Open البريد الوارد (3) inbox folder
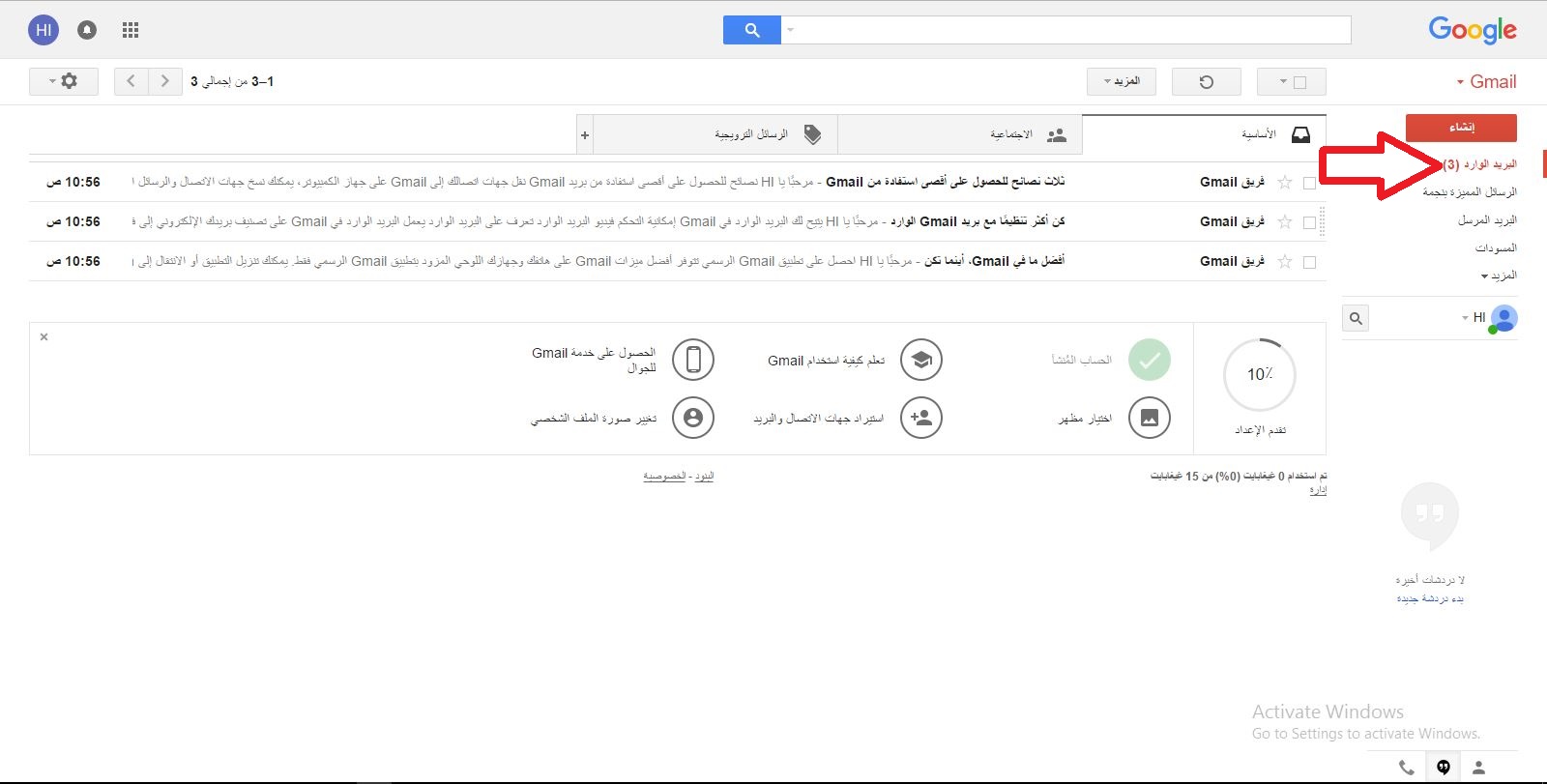 [1479, 164]
